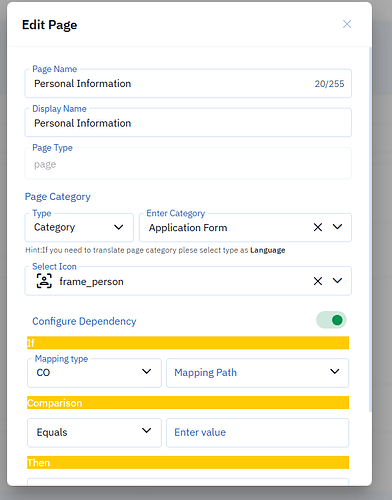Open the Type Category dropdown

coord(79,227)
